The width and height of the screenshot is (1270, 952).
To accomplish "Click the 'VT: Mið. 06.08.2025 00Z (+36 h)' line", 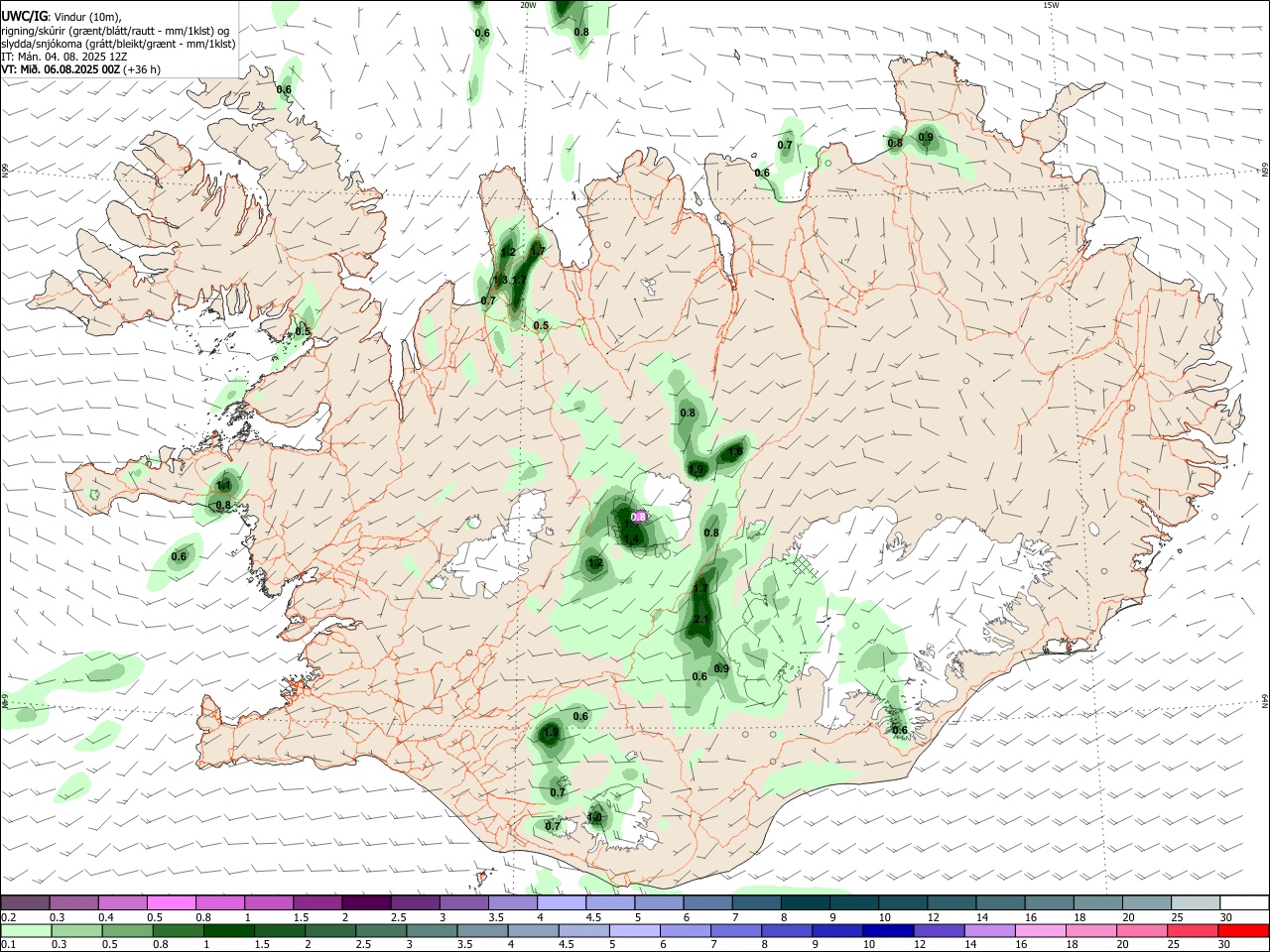I will pos(81,69).
